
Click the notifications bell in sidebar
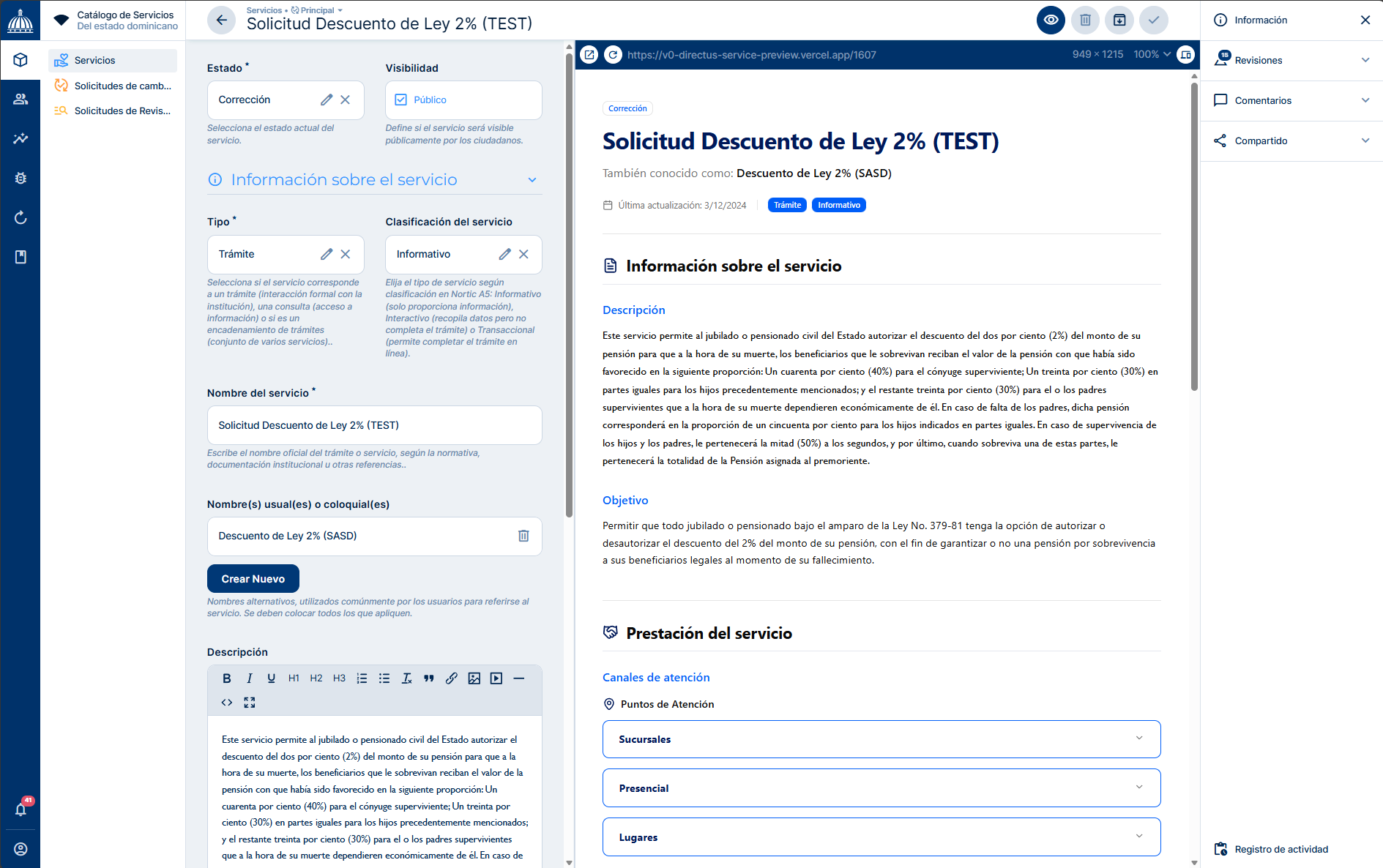(x=20, y=809)
